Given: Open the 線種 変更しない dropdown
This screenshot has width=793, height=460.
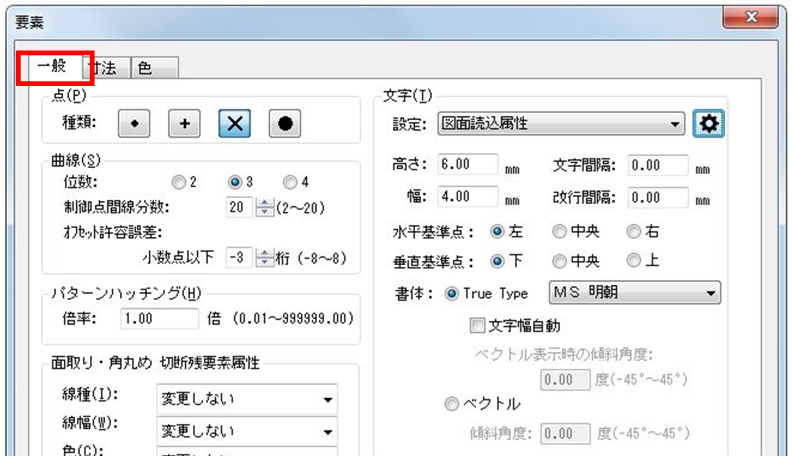Looking at the screenshot, I should click(248, 400).
